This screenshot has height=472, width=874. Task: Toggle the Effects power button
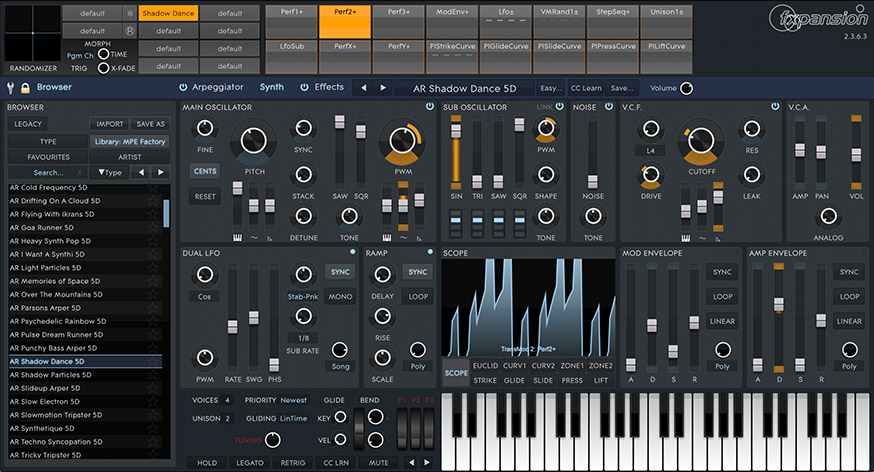(x=305, y=87)
